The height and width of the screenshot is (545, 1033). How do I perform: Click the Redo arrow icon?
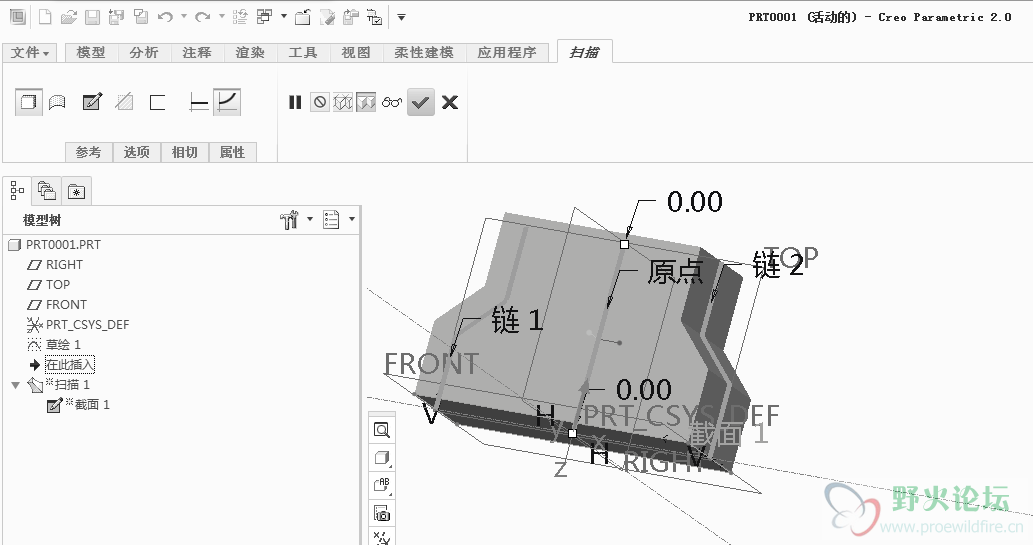pyautogui.click(x=203, y=17)
